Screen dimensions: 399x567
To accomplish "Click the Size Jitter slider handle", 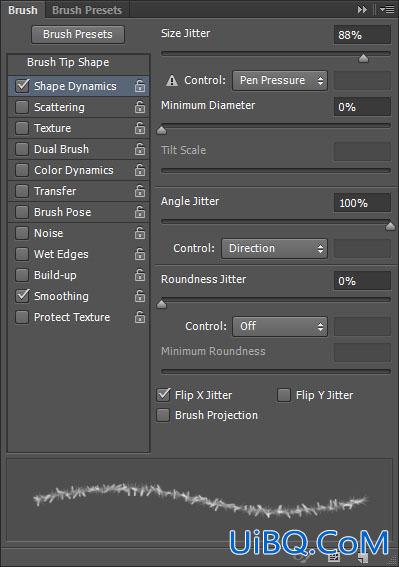I will (363, 58).
